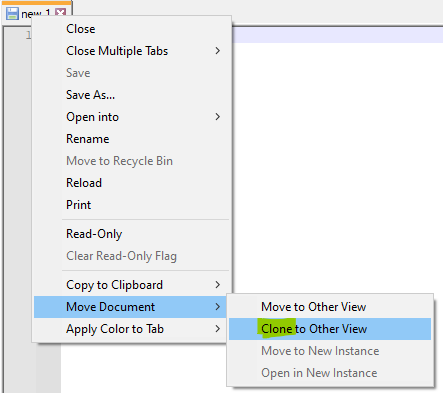Click the Move to Recycle Bin entry

coord(132,161)
